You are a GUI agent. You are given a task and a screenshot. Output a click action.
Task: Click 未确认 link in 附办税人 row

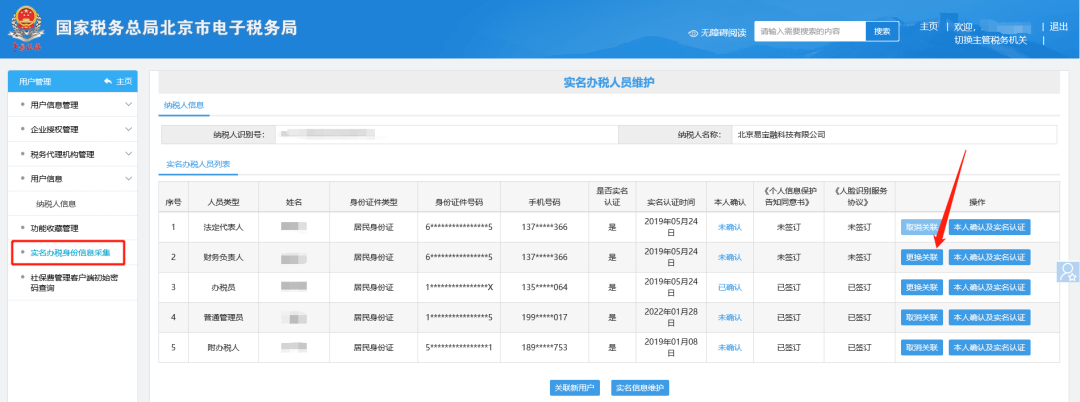729,348
